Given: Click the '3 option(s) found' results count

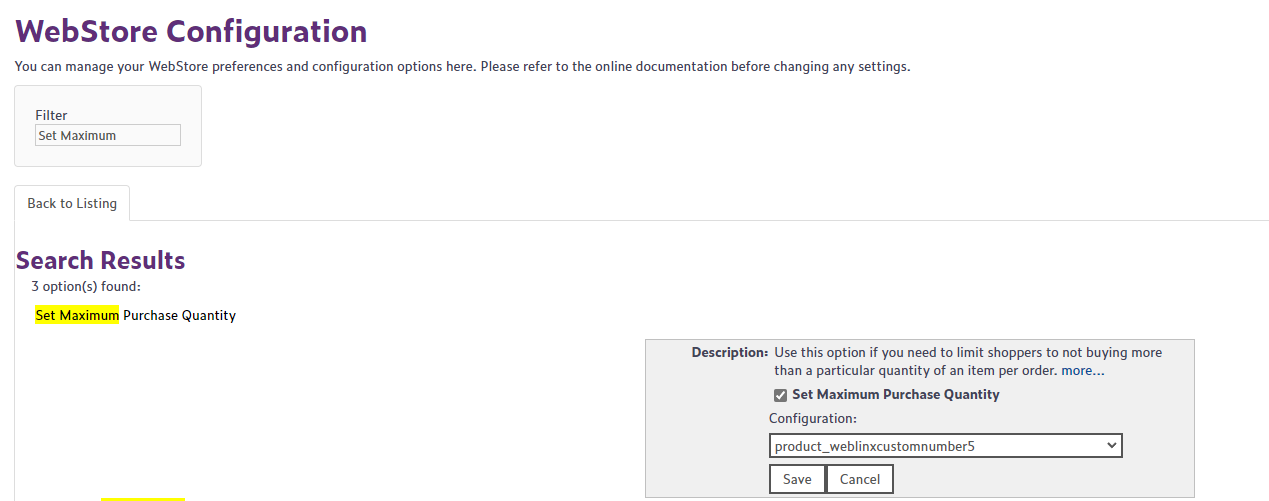Looking at the screenshot, I should click(x=86, y=286).
